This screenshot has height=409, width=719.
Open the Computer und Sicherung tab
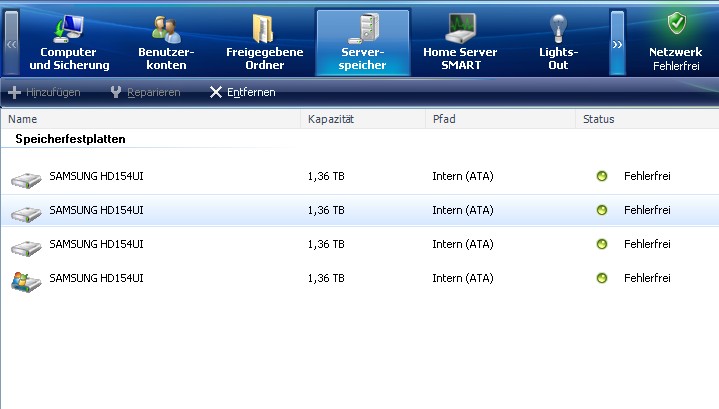click(69, 43)
